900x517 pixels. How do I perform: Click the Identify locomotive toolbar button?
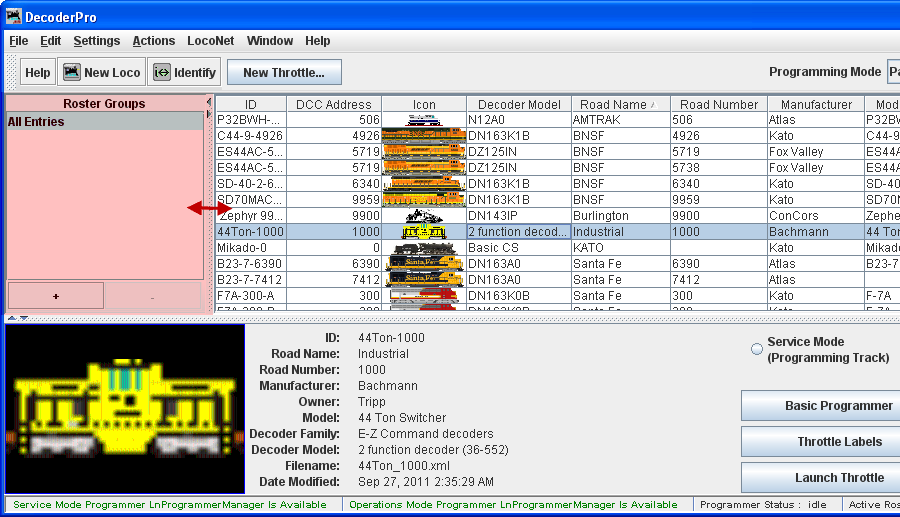coord(183,72)
